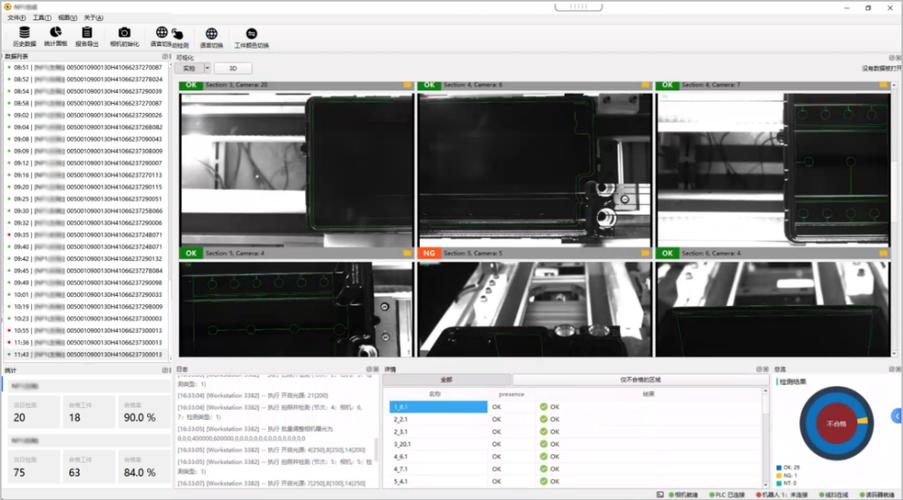Switch to the 仅不合格的区域 tab
Screen dimensions: 903x500
coord(640,380)
